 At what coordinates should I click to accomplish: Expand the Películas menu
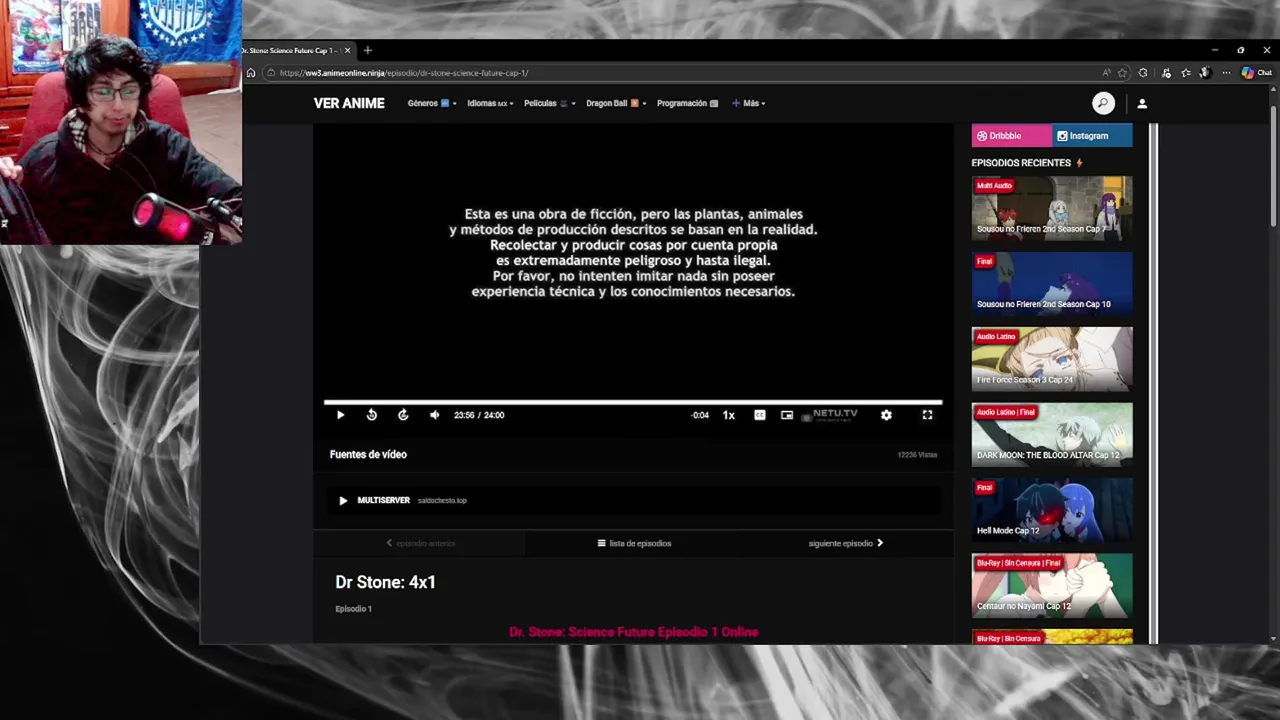click(549, 103)
